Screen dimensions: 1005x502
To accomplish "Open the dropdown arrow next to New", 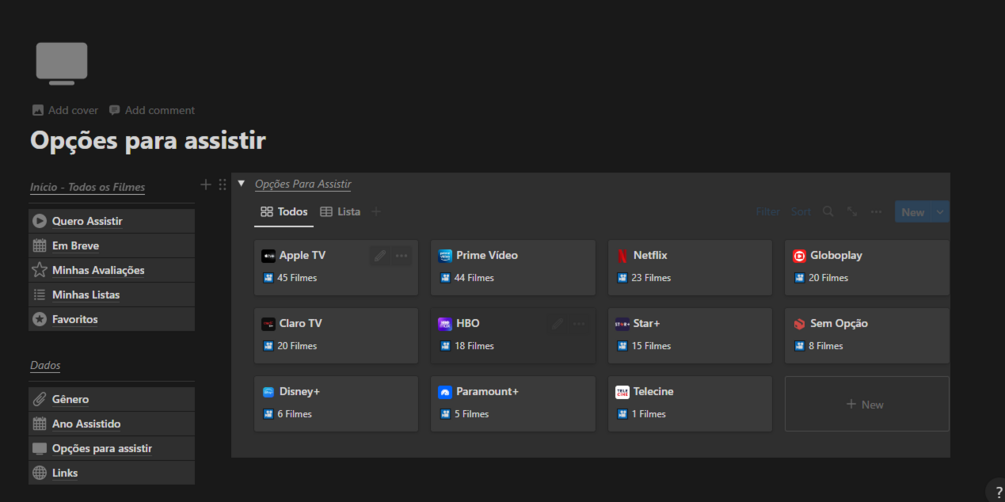I will [940, 212].
